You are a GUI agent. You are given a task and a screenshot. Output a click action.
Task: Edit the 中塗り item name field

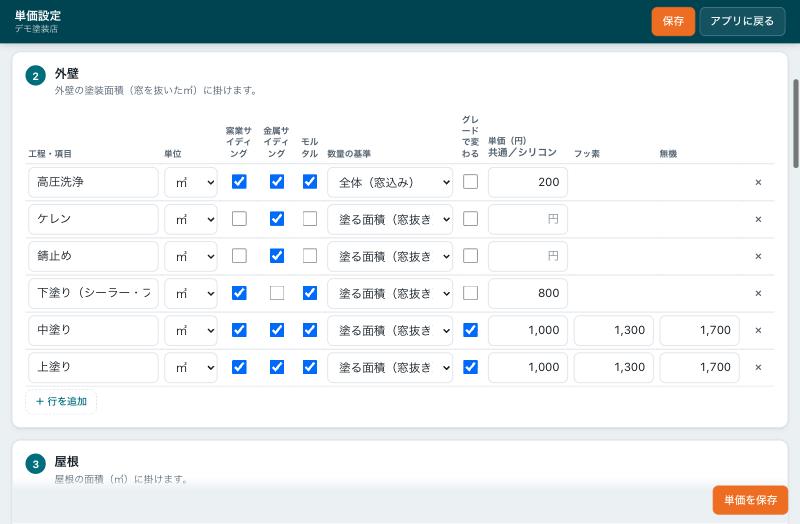93,330
